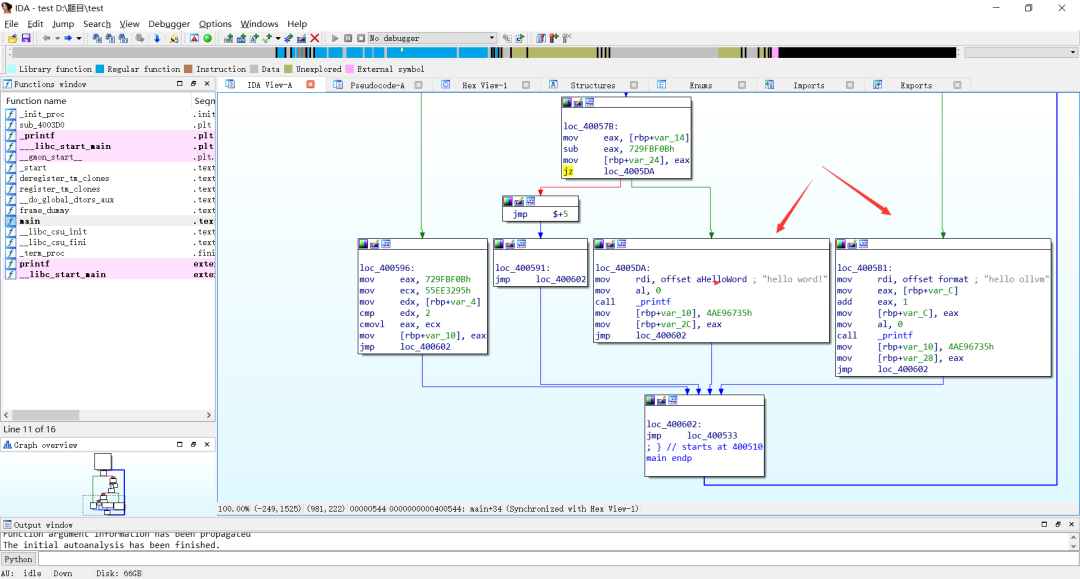Image resolution: width=1080 pixels, height=579 pixels.
Task: Close the IDA View-A tab
Action: pyautogui.click(x=310, y=85)
